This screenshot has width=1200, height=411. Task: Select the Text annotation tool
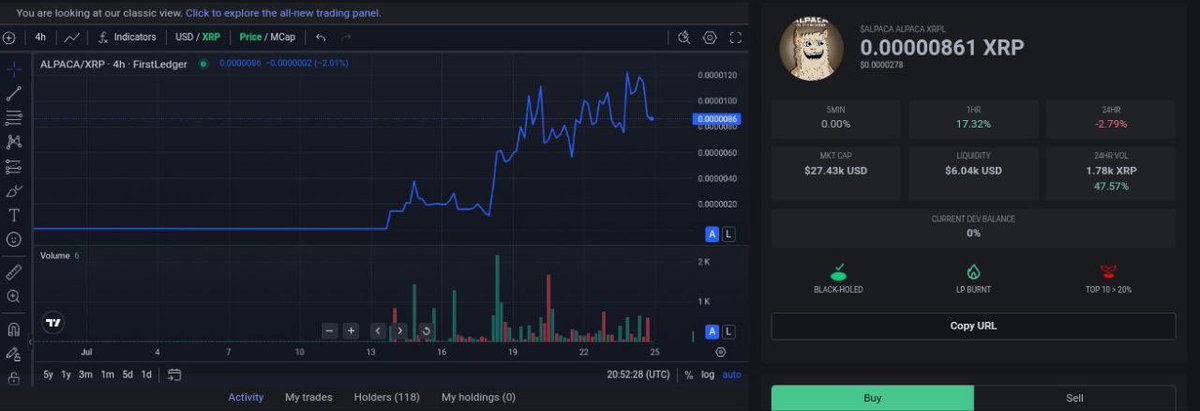pyautogui.click(x=14, y=215)
